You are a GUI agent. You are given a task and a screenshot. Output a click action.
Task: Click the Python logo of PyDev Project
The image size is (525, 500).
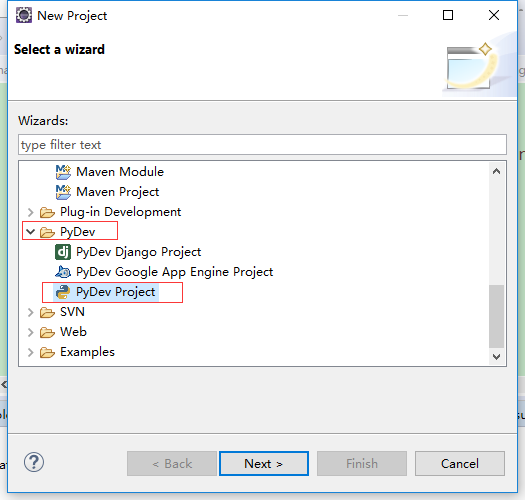(x=63, y=292)
